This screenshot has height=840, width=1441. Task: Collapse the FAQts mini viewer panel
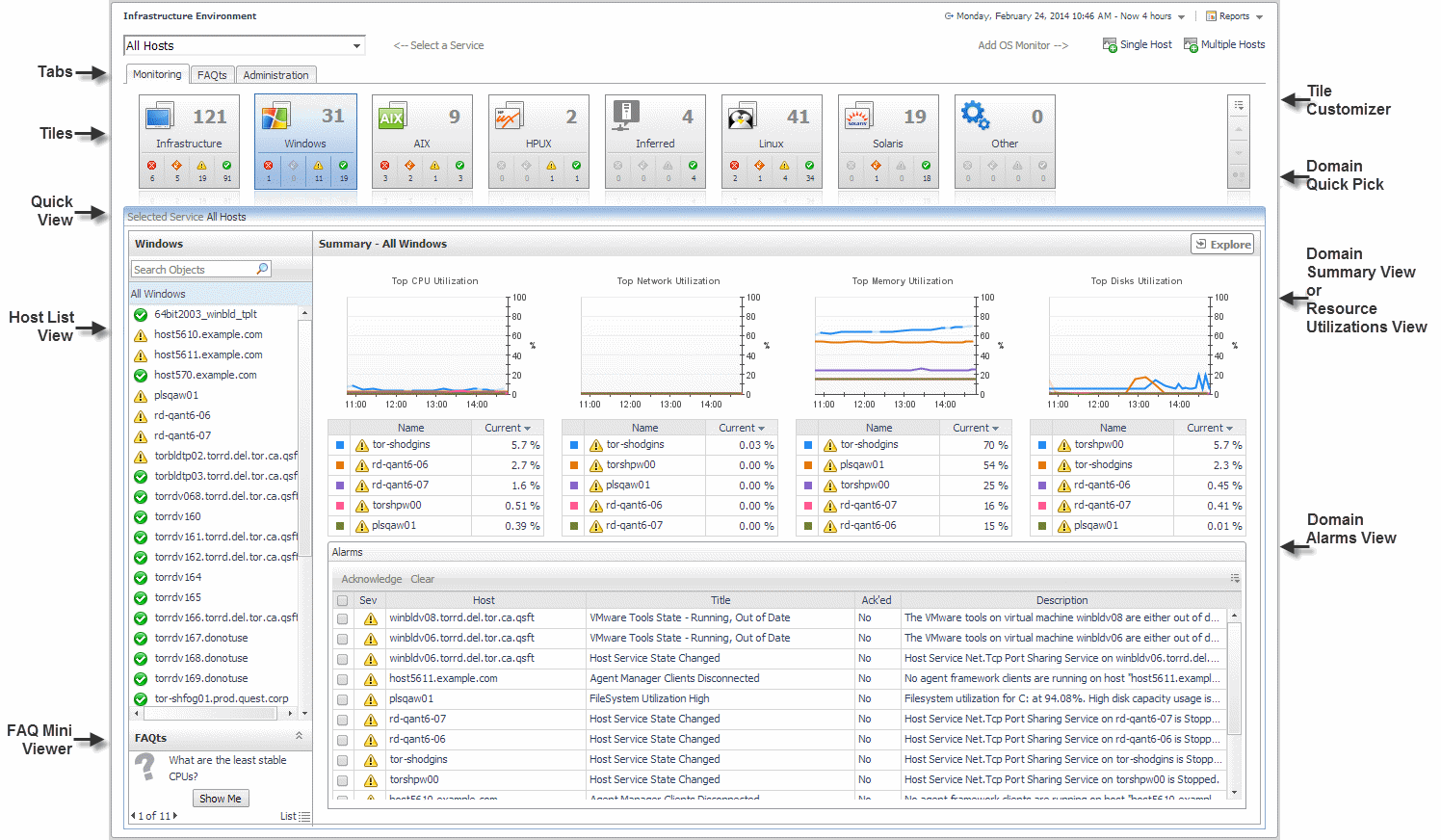pos(299,736)
